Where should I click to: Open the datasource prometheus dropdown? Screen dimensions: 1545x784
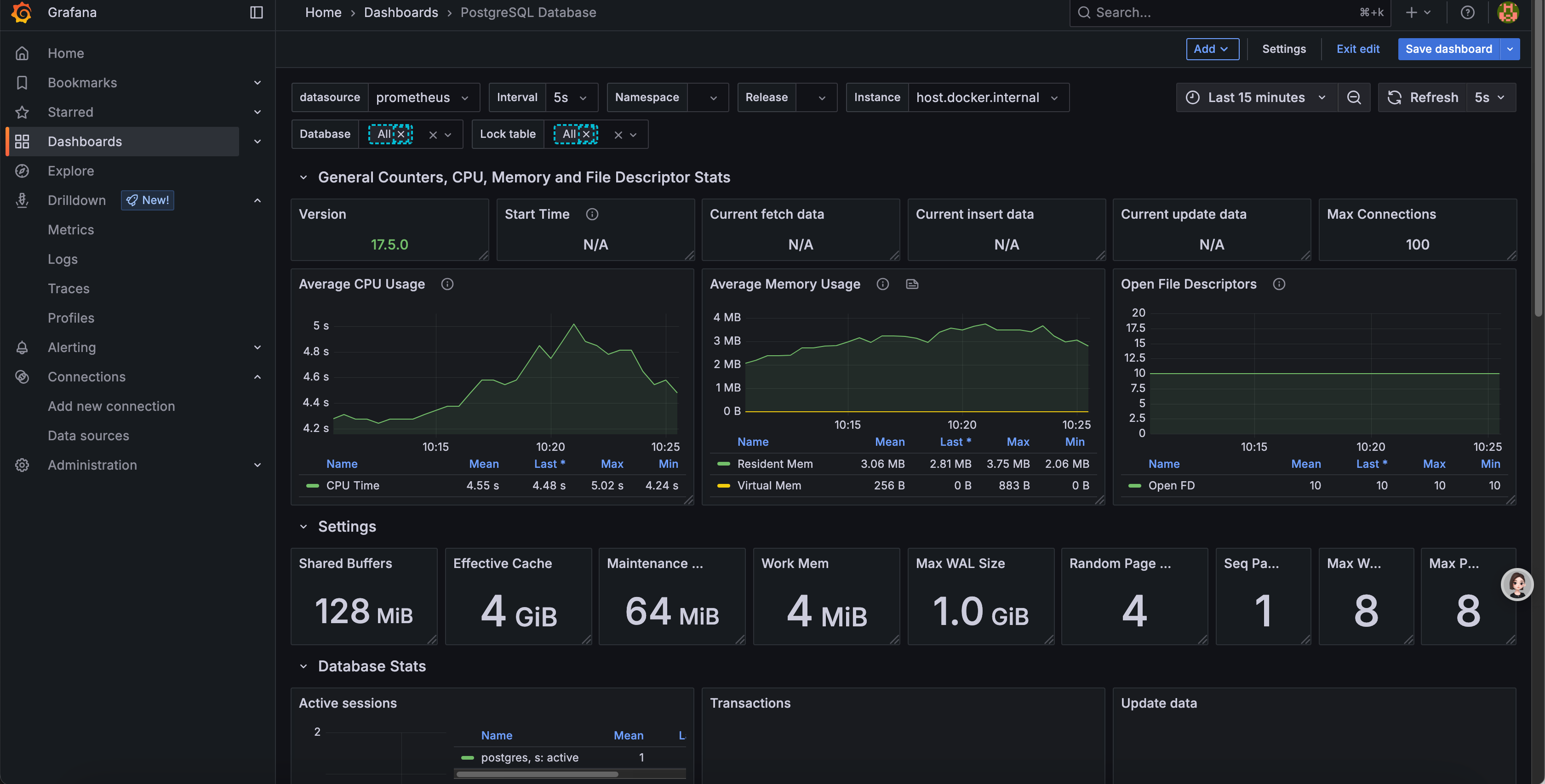423,98
